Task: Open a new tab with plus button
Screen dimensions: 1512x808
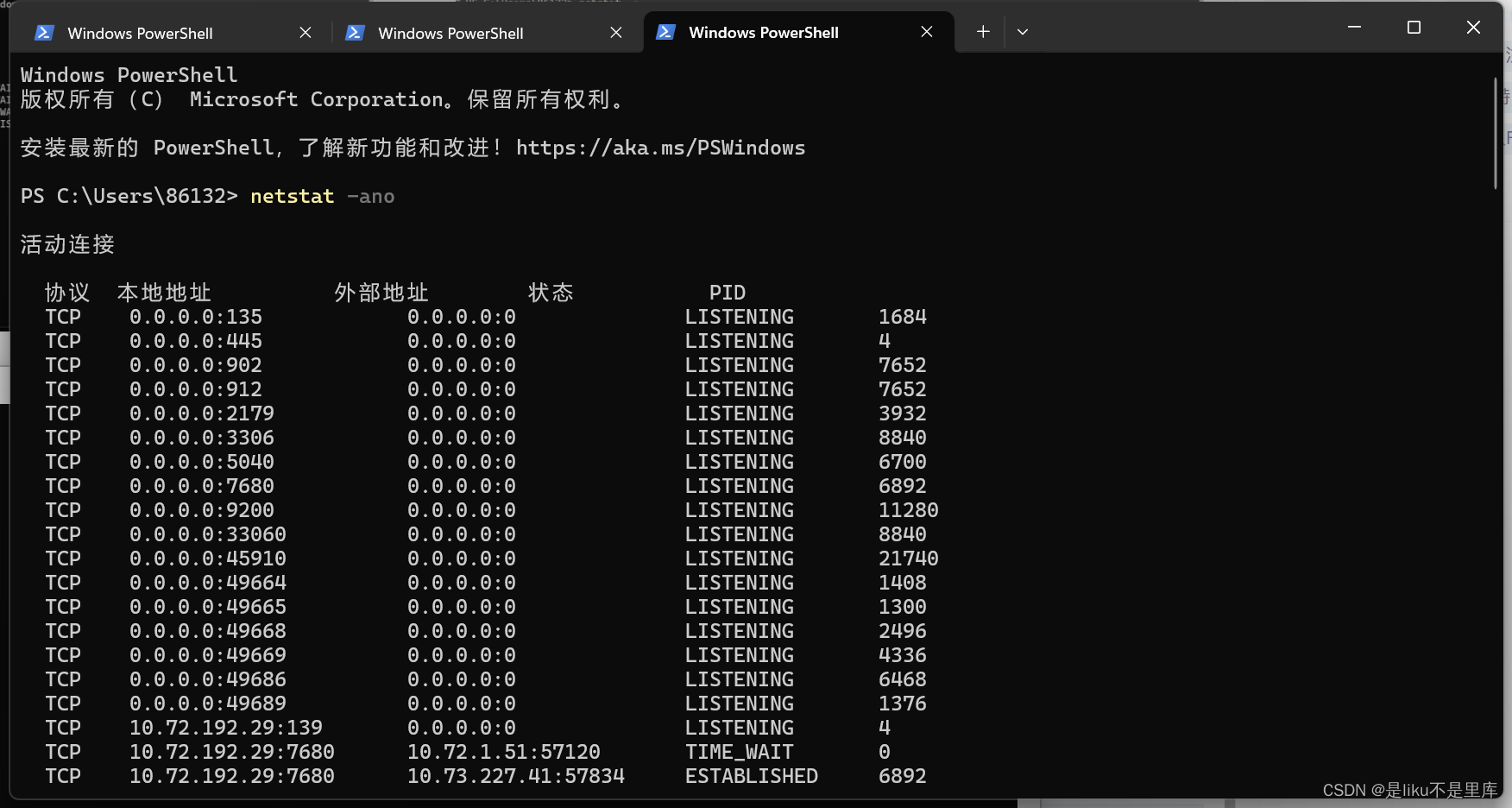Action: coord(983,32)
